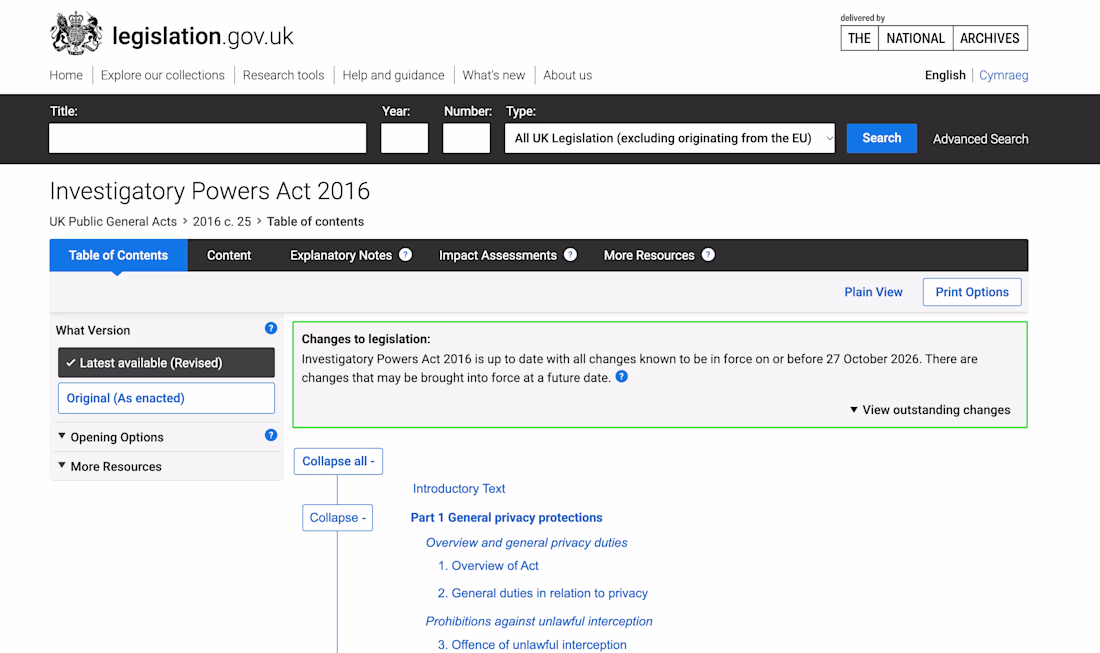
Task: Expand Opening Options in the sidebar
Action: [110, 437]
